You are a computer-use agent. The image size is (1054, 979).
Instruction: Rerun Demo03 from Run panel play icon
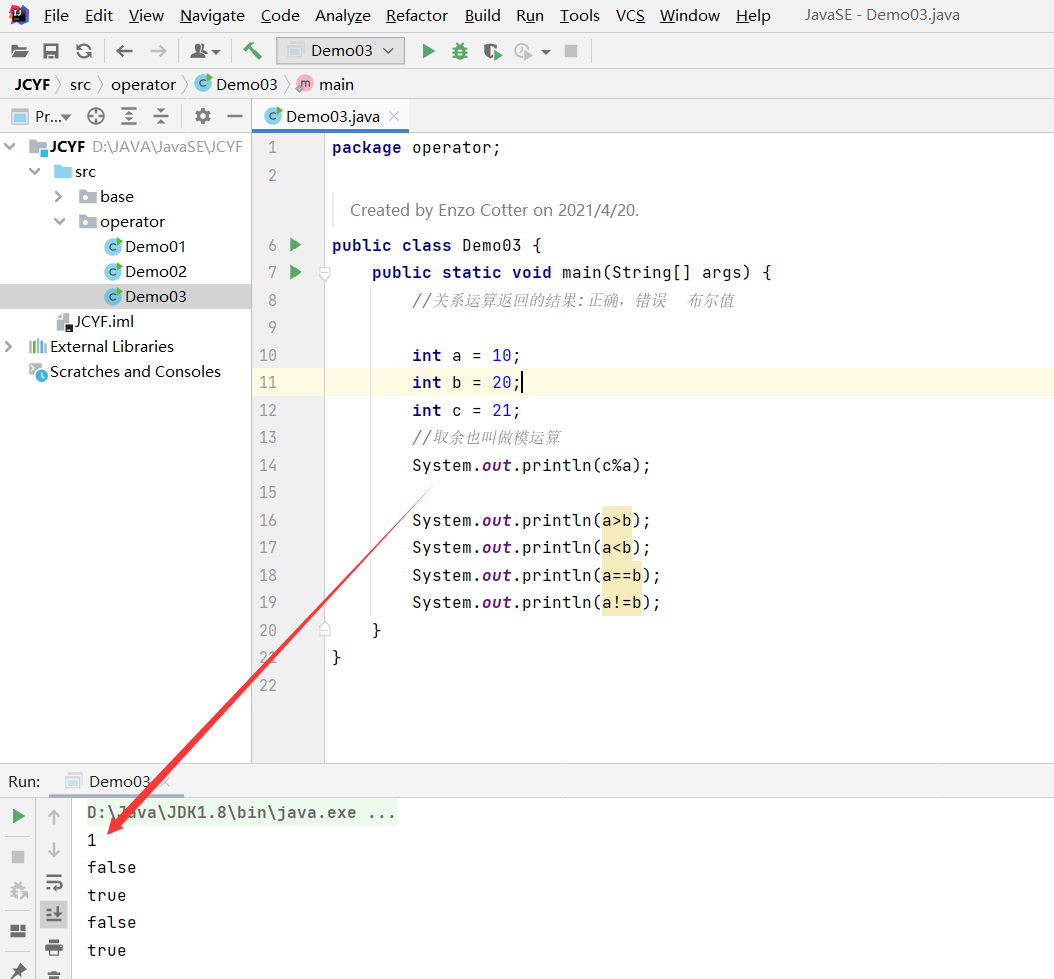click(19, 816)
